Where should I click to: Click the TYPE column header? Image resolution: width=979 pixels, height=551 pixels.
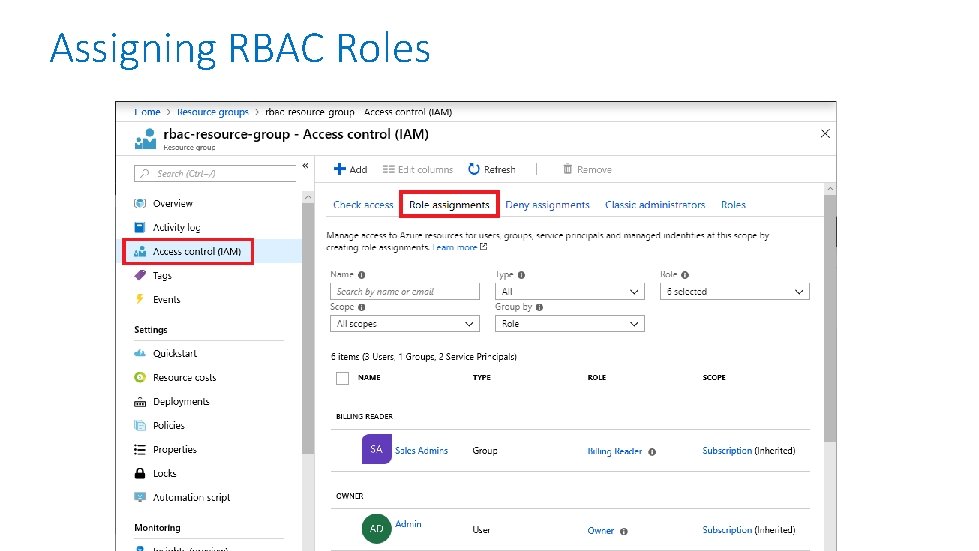[x=481, y=378]
